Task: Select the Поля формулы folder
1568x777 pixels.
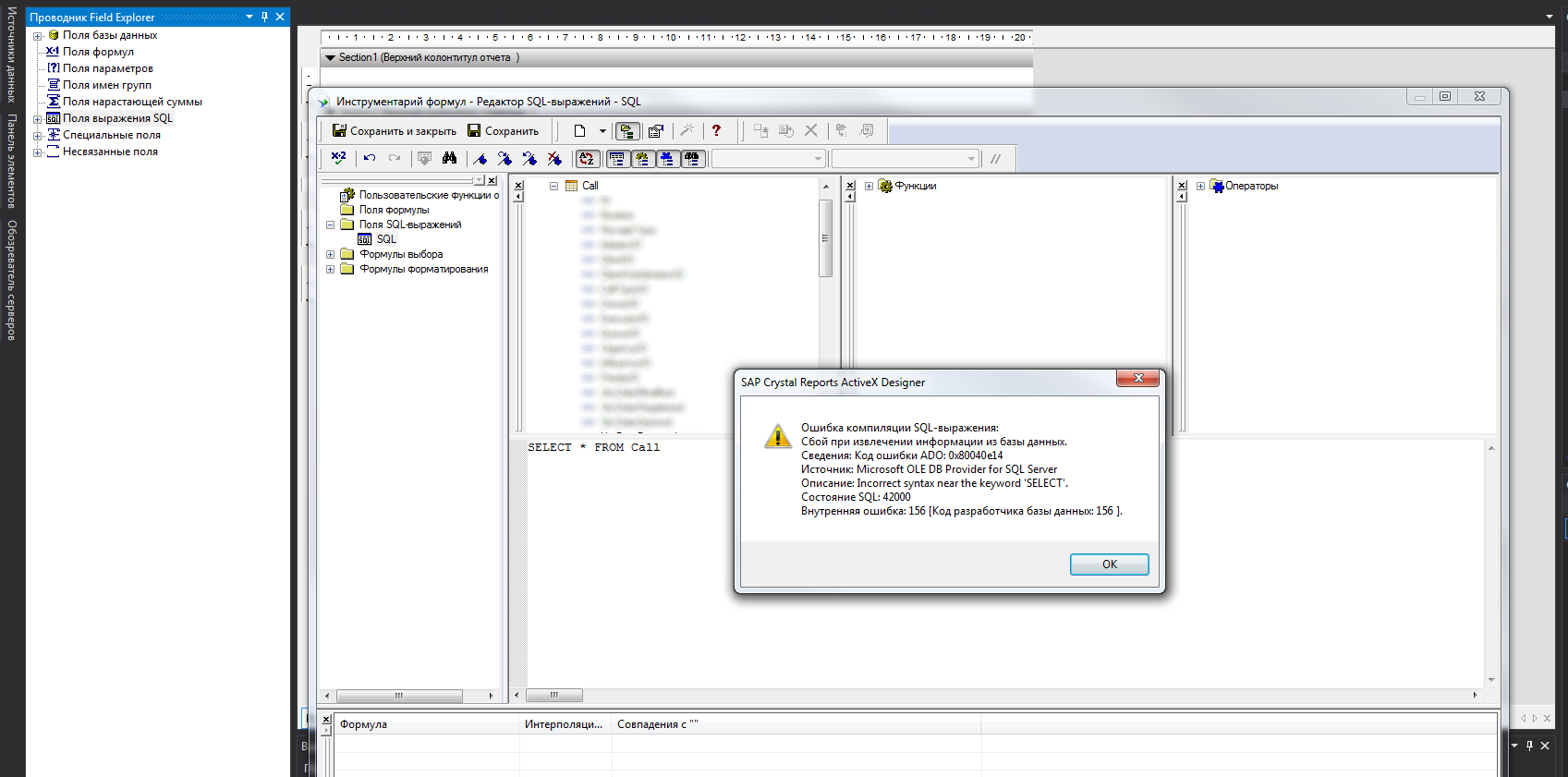Action: tap(394, 210)
